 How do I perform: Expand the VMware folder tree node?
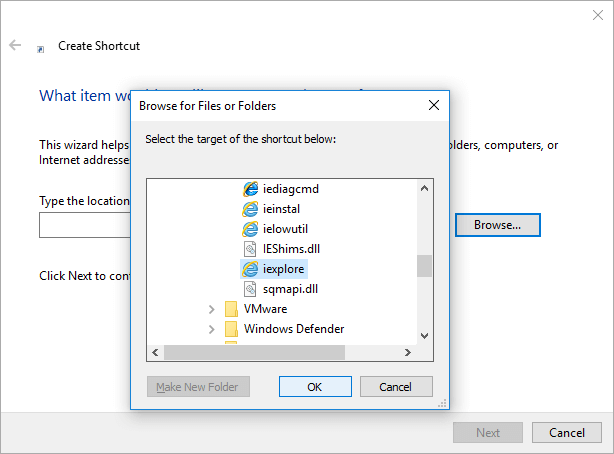(211, 309)
